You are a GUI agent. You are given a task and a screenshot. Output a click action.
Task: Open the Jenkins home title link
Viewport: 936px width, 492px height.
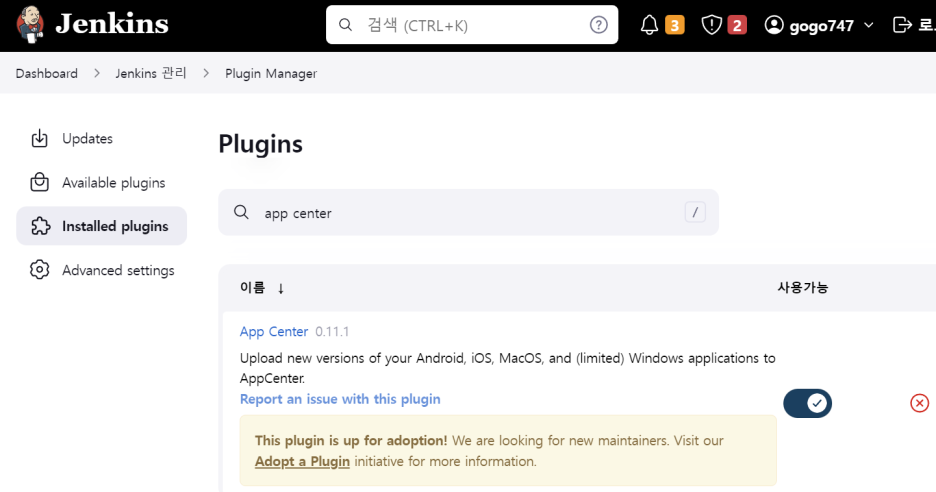point(112,24)
